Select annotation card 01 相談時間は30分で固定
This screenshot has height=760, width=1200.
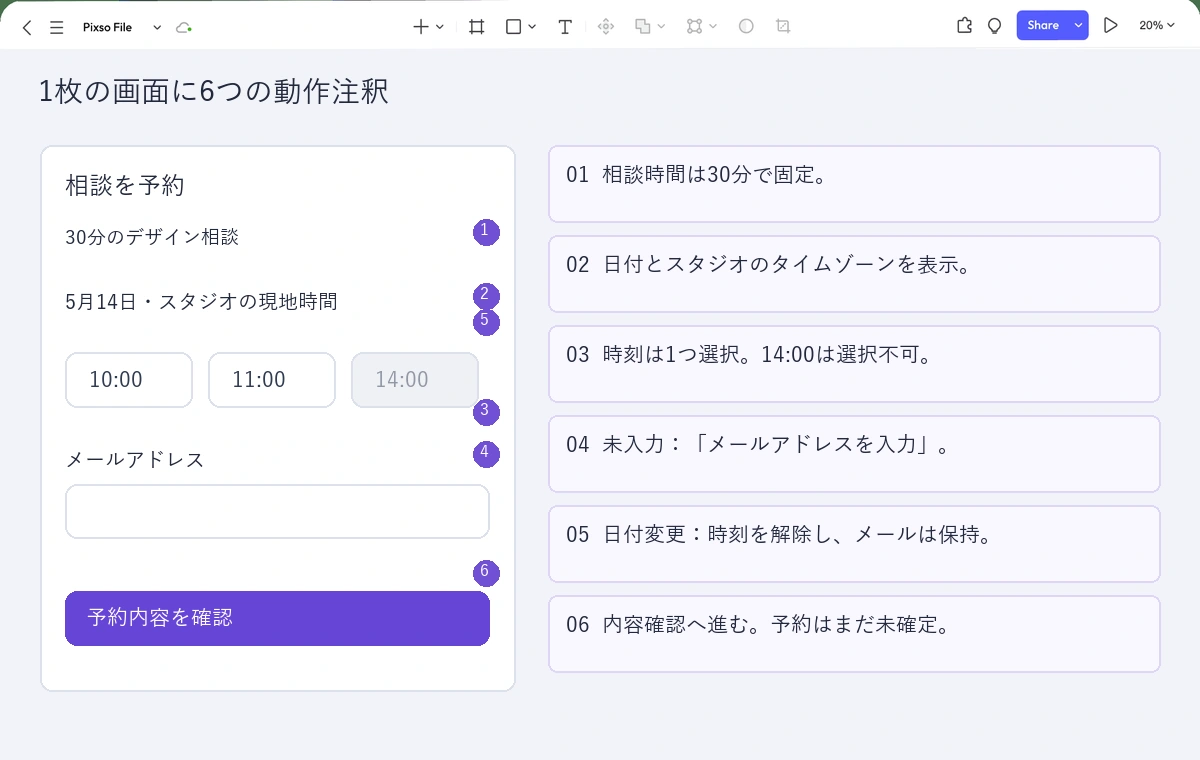pos(854,184)
